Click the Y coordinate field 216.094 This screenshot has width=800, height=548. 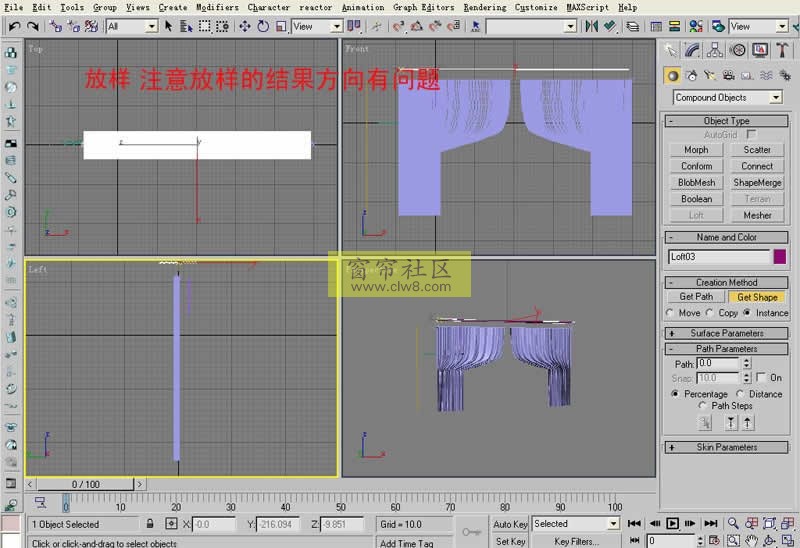[x=277, y=524]
